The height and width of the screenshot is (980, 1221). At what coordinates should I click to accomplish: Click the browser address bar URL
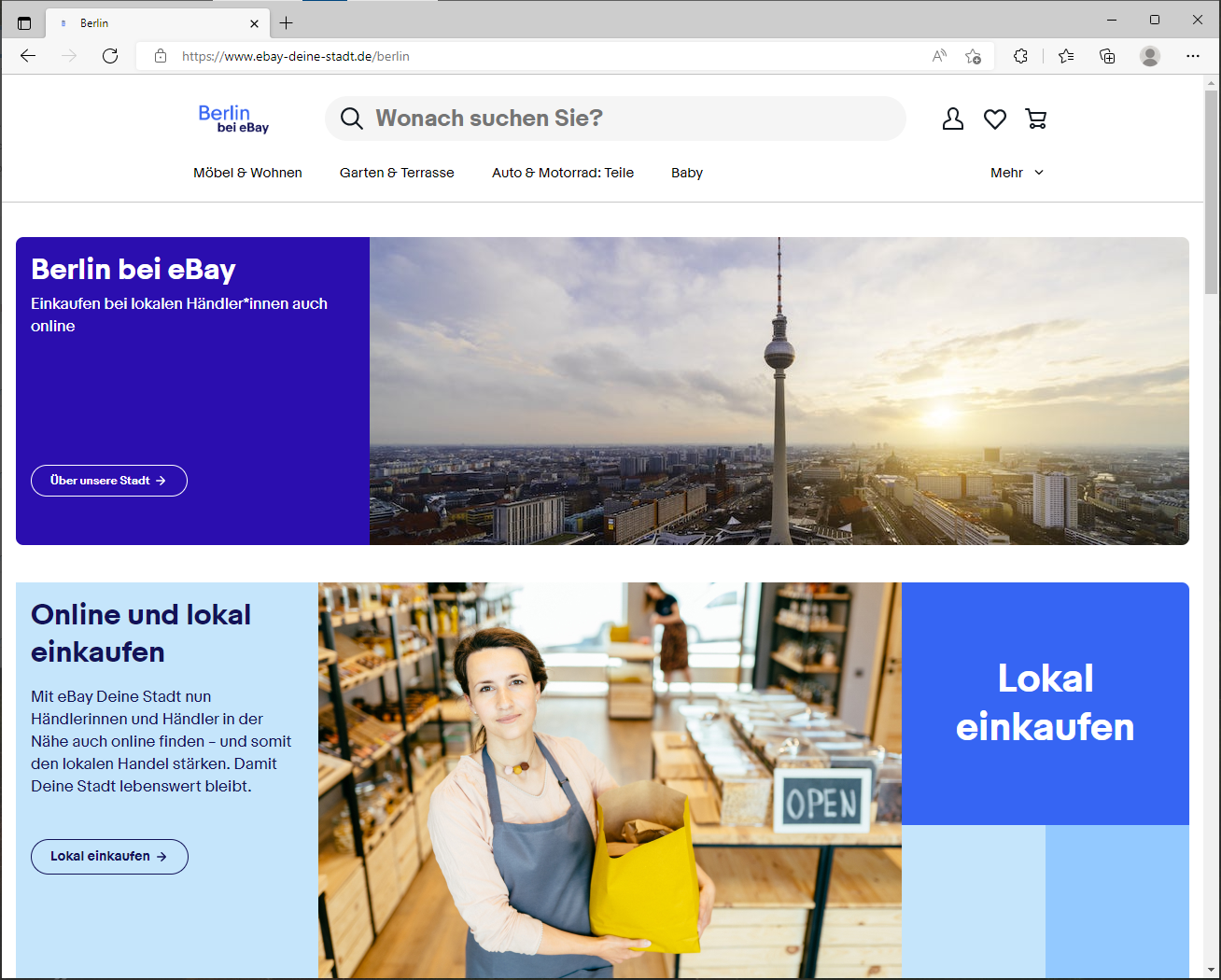(x=296, y=56)
